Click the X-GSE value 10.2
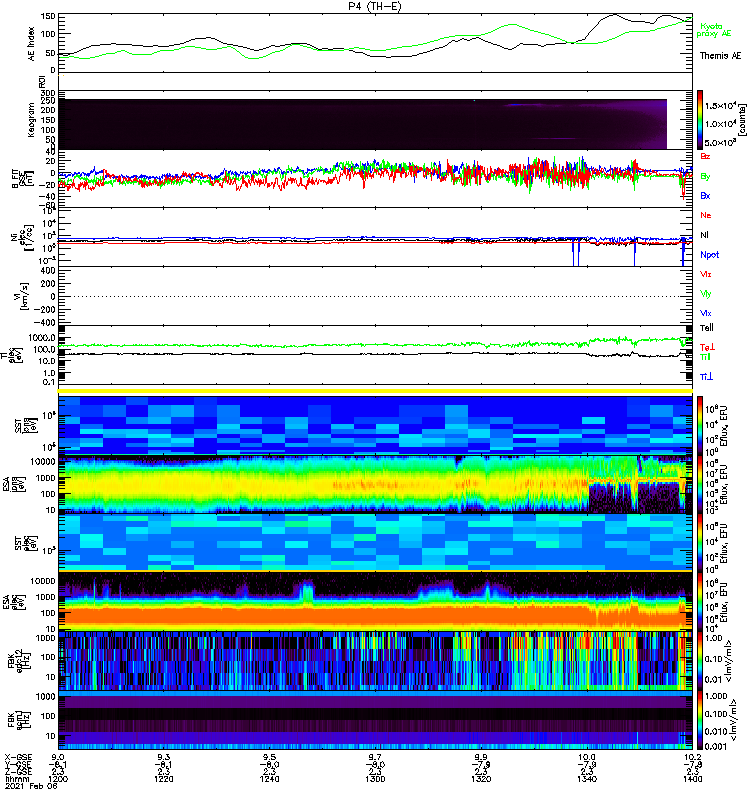 pyautogui.click(x=692, y=757)
